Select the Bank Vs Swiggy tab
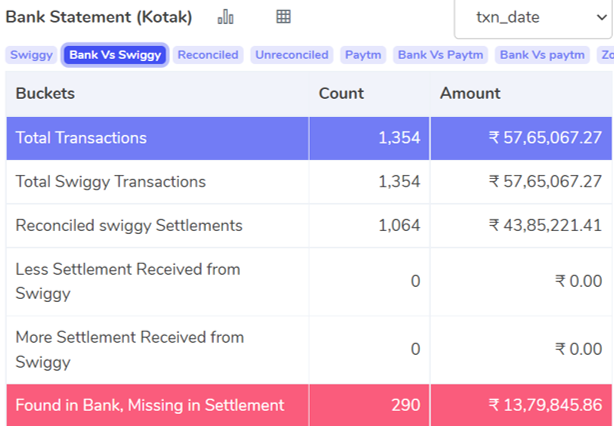The image size is (614, 434). click(115, 55)
